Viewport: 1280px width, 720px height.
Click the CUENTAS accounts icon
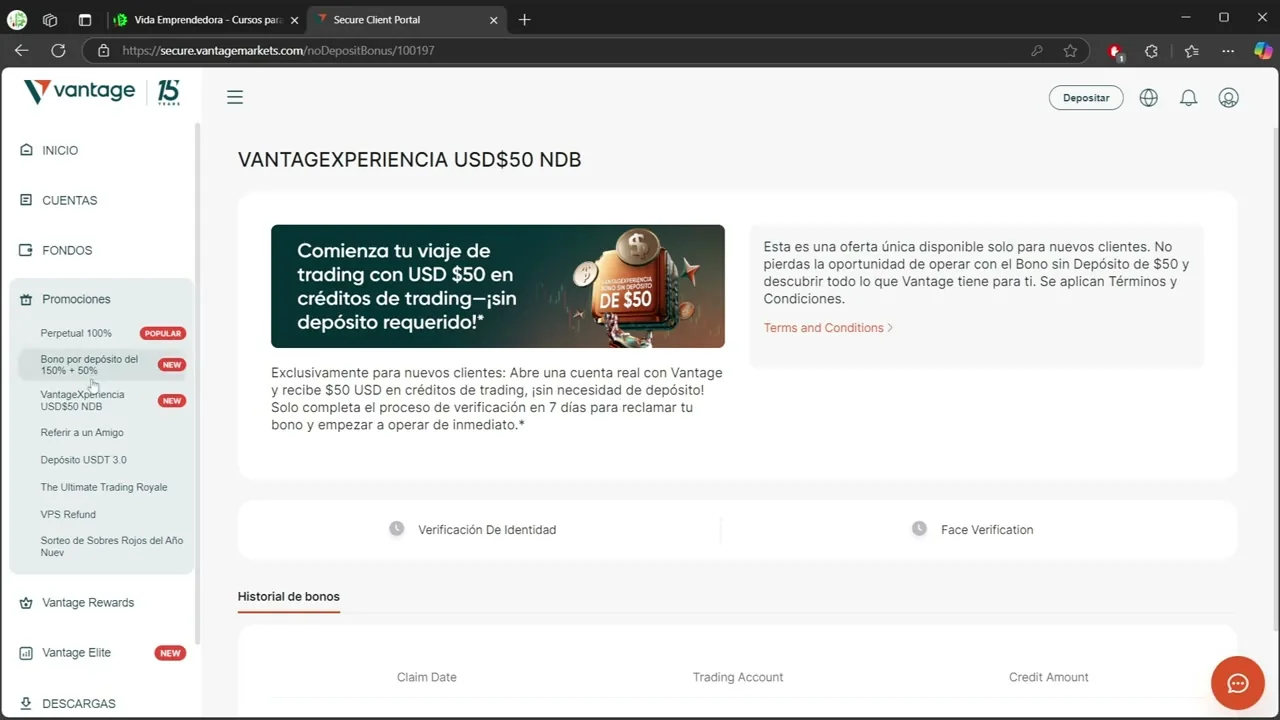tap(26, 200)
